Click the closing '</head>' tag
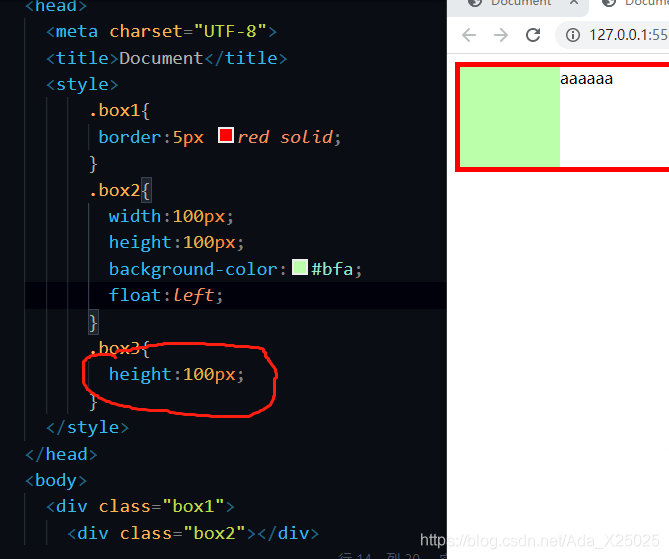This screenshot has height=559, width=669. pos(61,454)
